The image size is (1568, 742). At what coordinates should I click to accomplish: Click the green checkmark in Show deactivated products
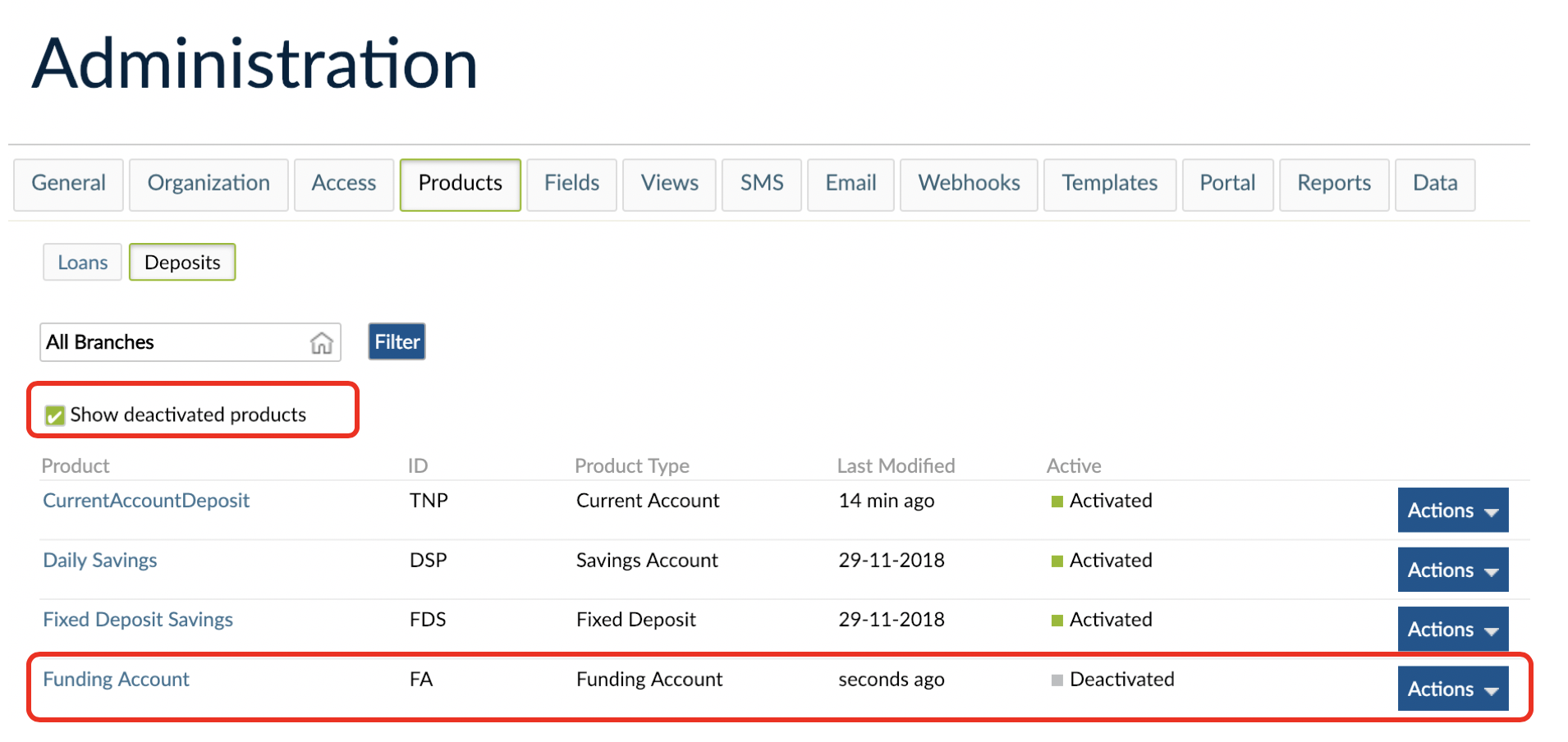tap(54, 415)
